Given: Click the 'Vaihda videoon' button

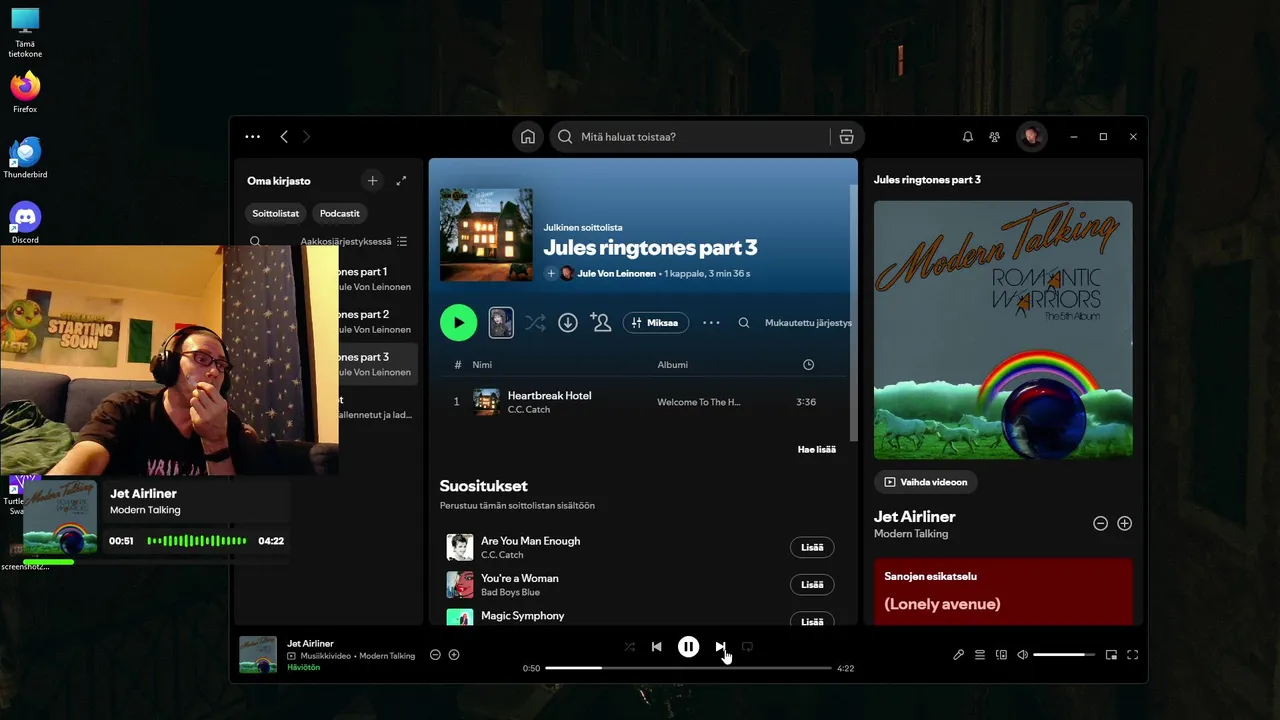Looking at the screenshot, I should (x=926, y=482).
